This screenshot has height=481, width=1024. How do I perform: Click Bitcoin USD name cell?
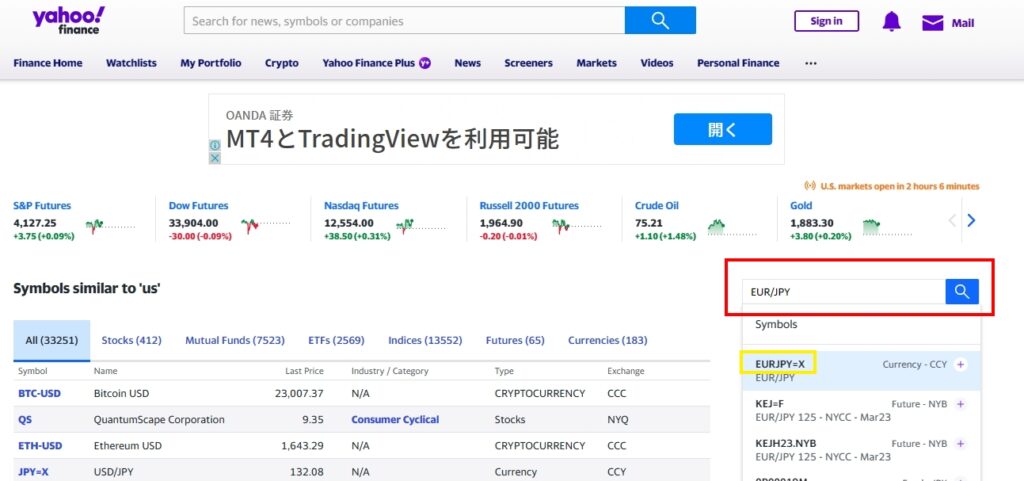click(x=121, y=394)
